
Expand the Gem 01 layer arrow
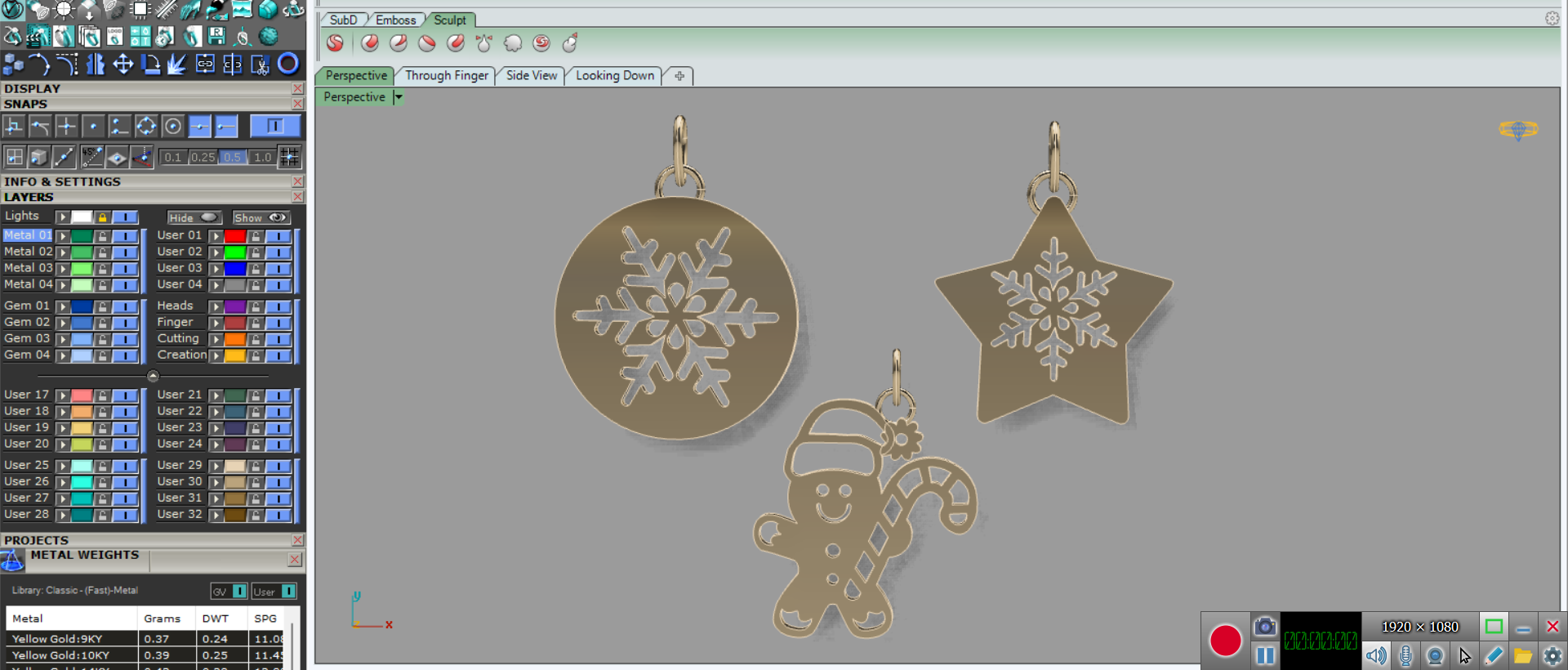click(63, 306)
